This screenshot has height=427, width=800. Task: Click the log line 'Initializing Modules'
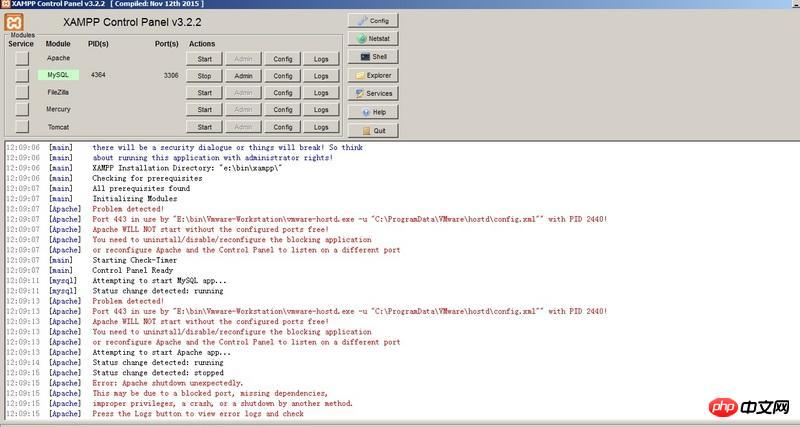tap(135, 199)
